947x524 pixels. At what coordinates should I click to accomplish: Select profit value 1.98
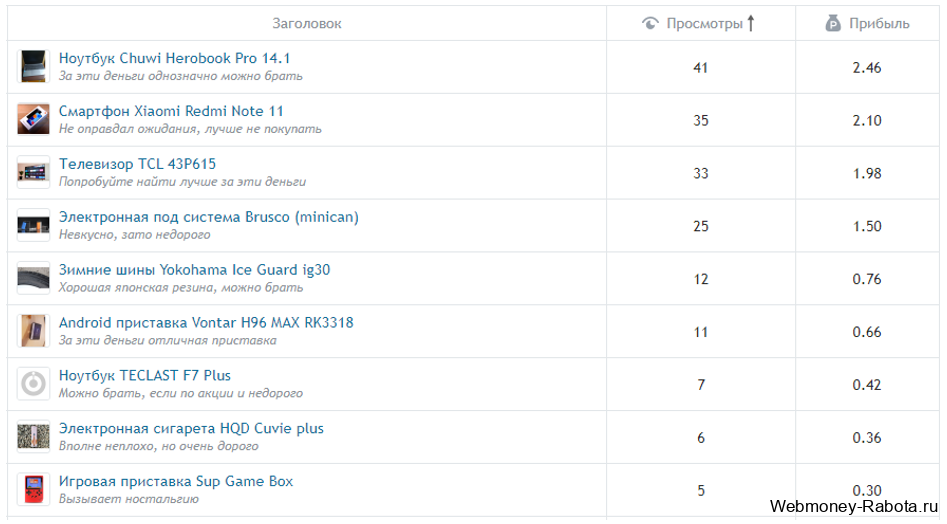[867, 173]
